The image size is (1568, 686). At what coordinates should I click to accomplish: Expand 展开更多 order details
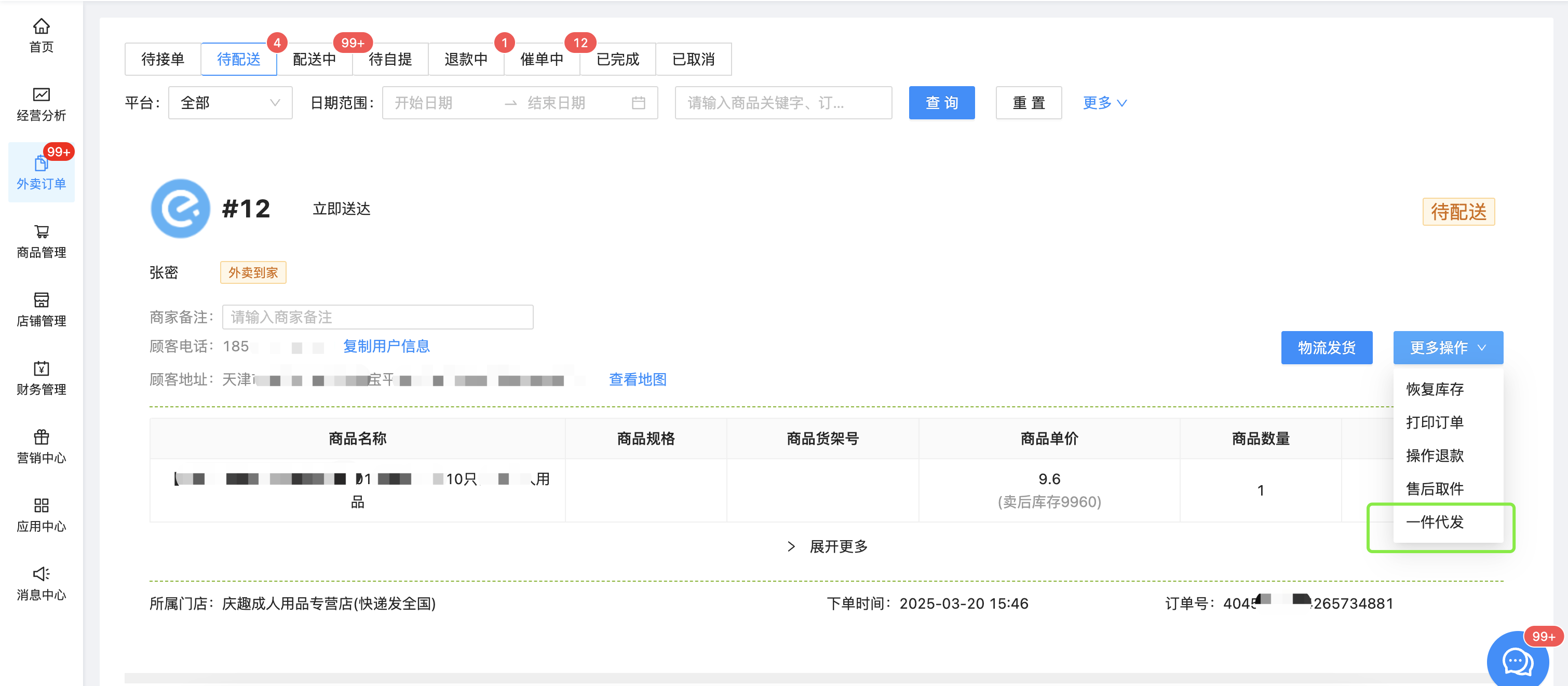point(828,546)
